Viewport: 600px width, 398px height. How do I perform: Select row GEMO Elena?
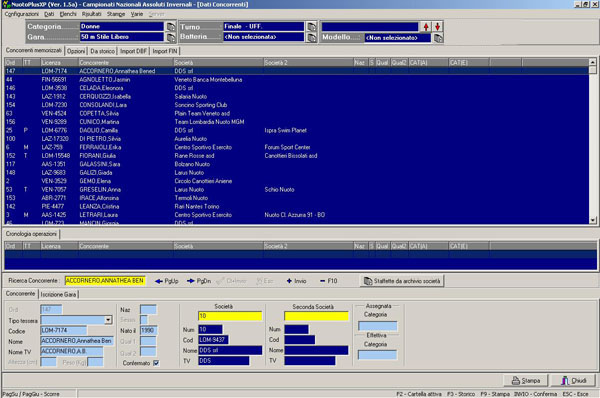click(x=297, y=181)
